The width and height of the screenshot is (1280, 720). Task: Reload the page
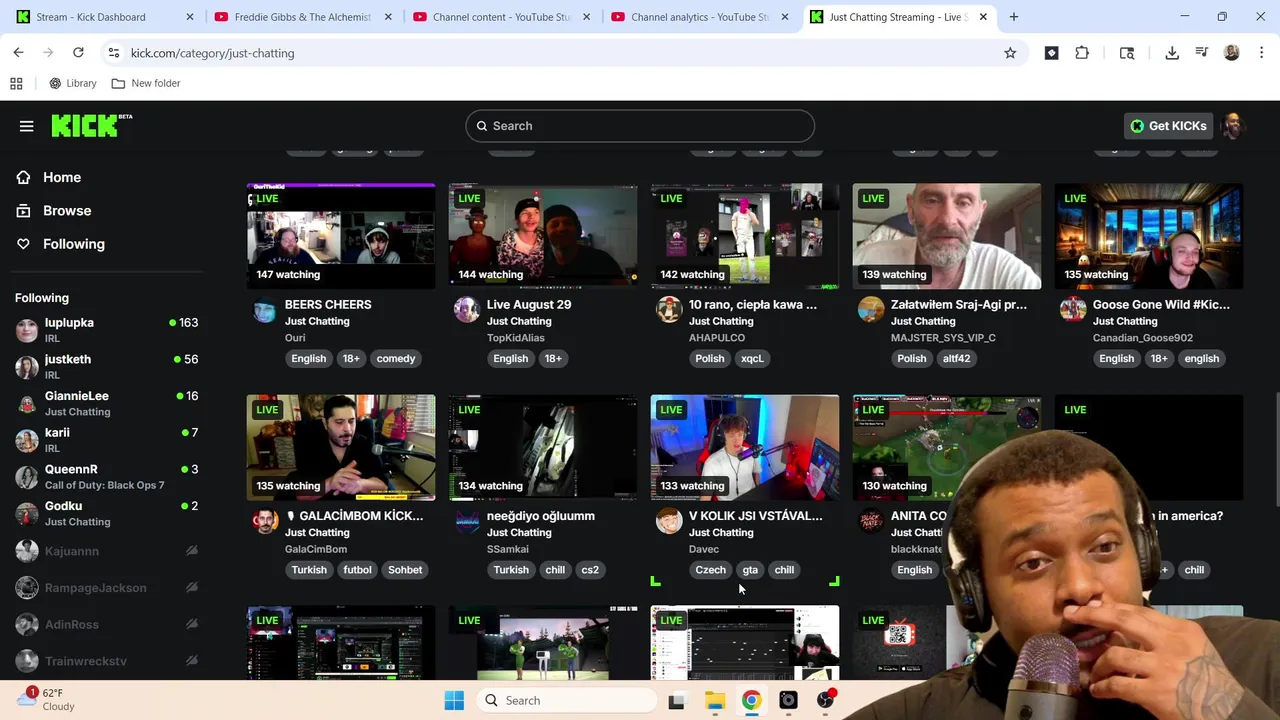[x=78, y=52]
